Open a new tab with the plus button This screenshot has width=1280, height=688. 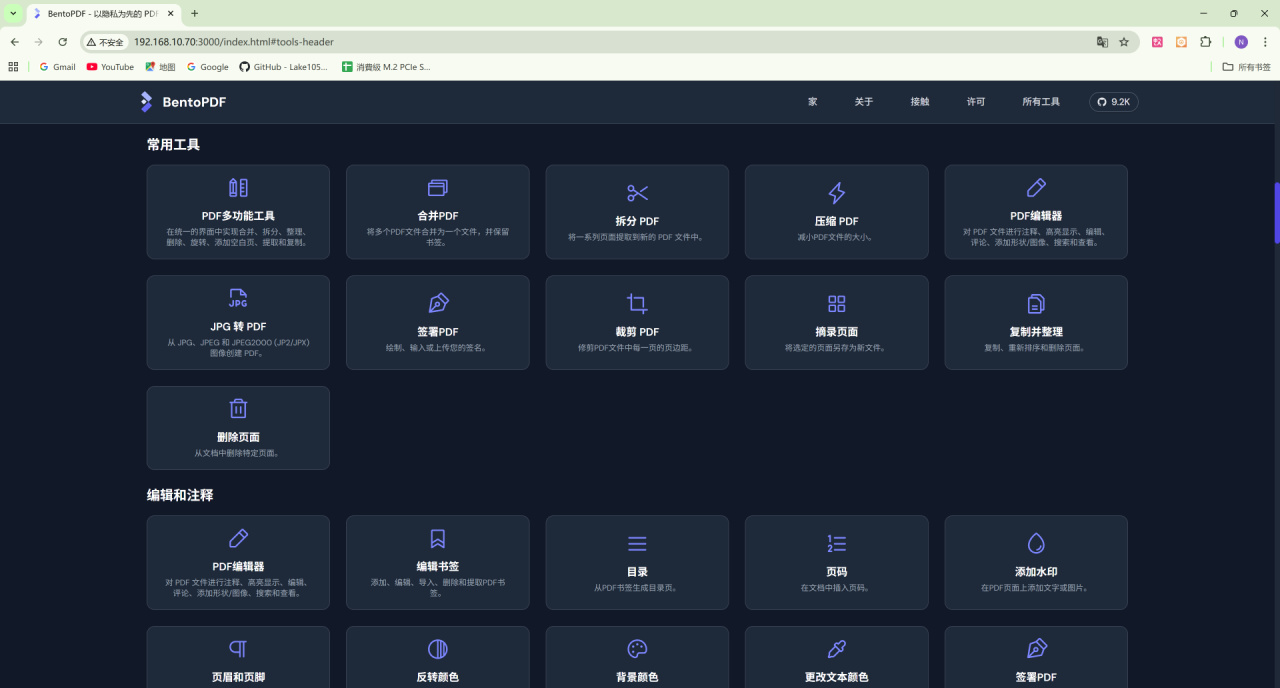click(194, 13)
